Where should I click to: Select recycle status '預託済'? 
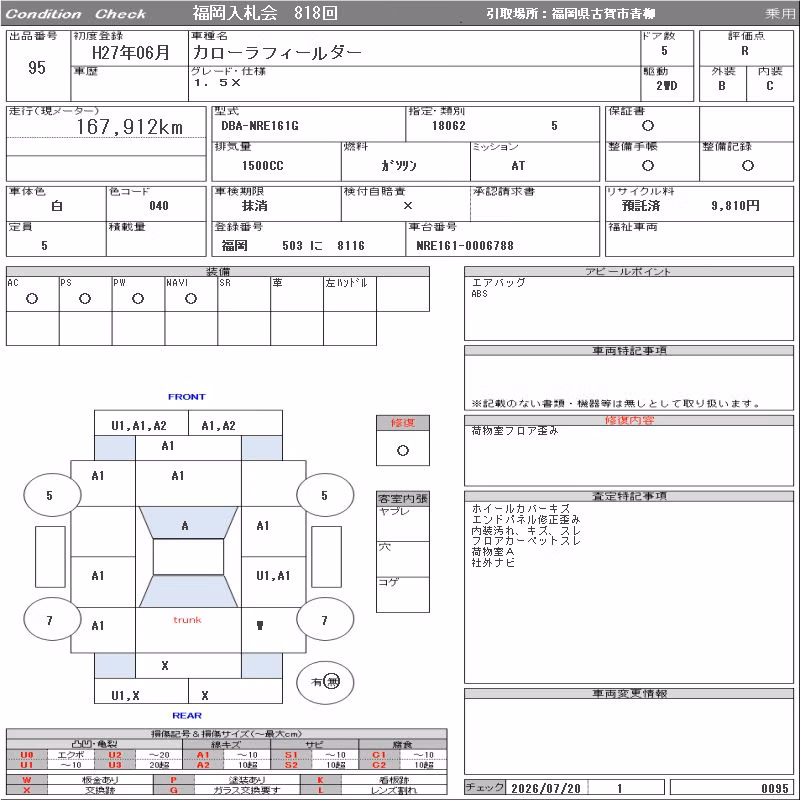click(x=641, y=206)
